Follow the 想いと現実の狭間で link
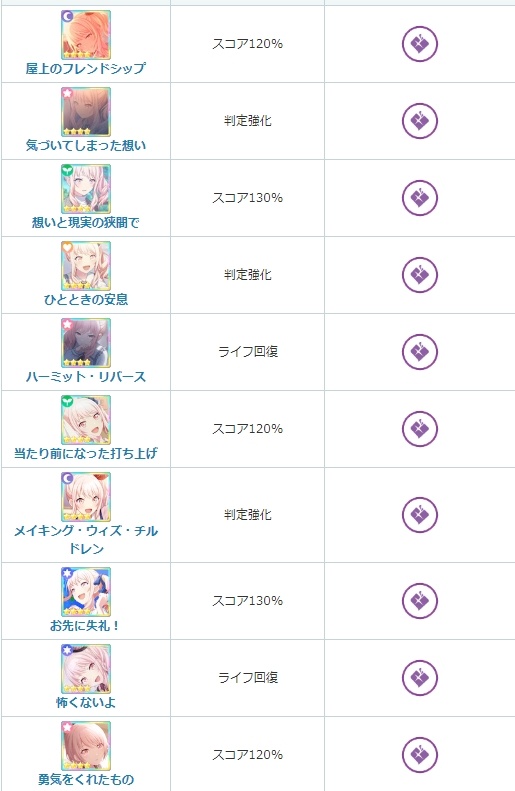This screenshot has height=791, width=515. [86, 222]
